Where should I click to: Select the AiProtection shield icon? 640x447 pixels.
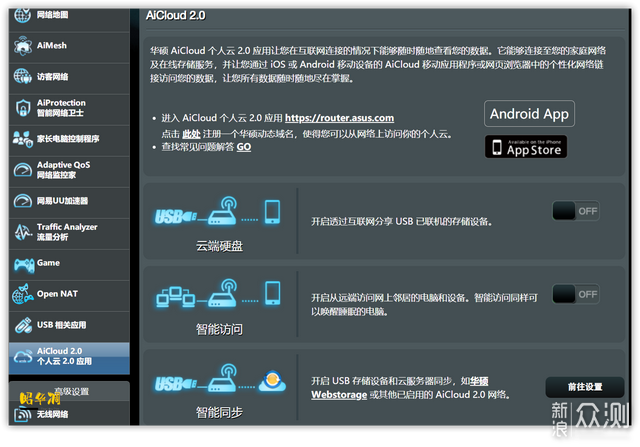[23, 108]
